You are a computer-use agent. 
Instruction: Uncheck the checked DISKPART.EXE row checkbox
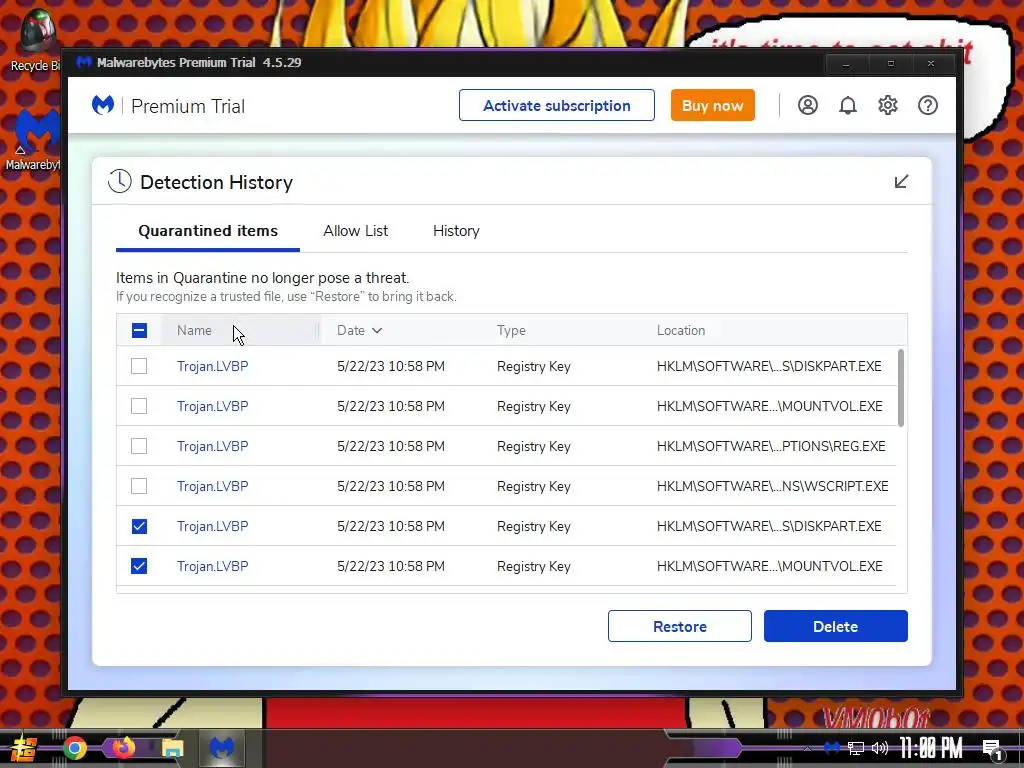(x=139, y=526)
